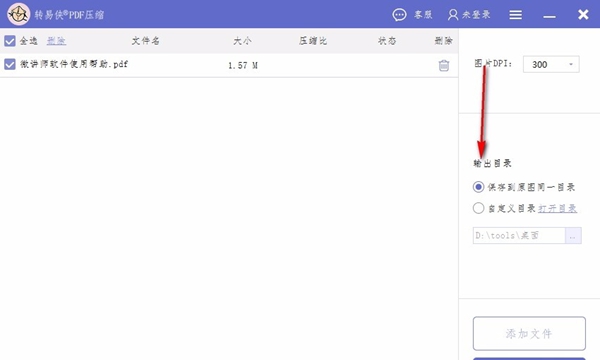600x360 pixels.
Task: Click the file size 1.57 M
Action: 243,65
